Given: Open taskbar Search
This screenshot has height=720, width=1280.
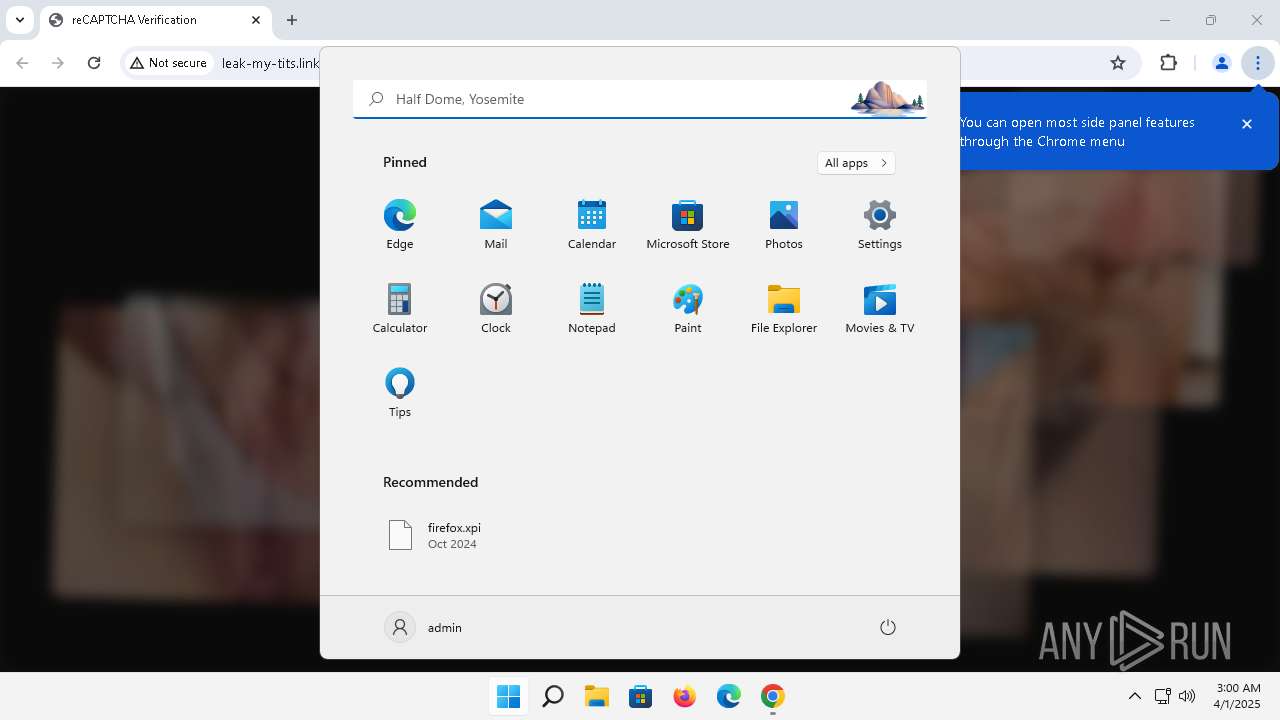Looking at the screenshot, I should coord(552,696).
